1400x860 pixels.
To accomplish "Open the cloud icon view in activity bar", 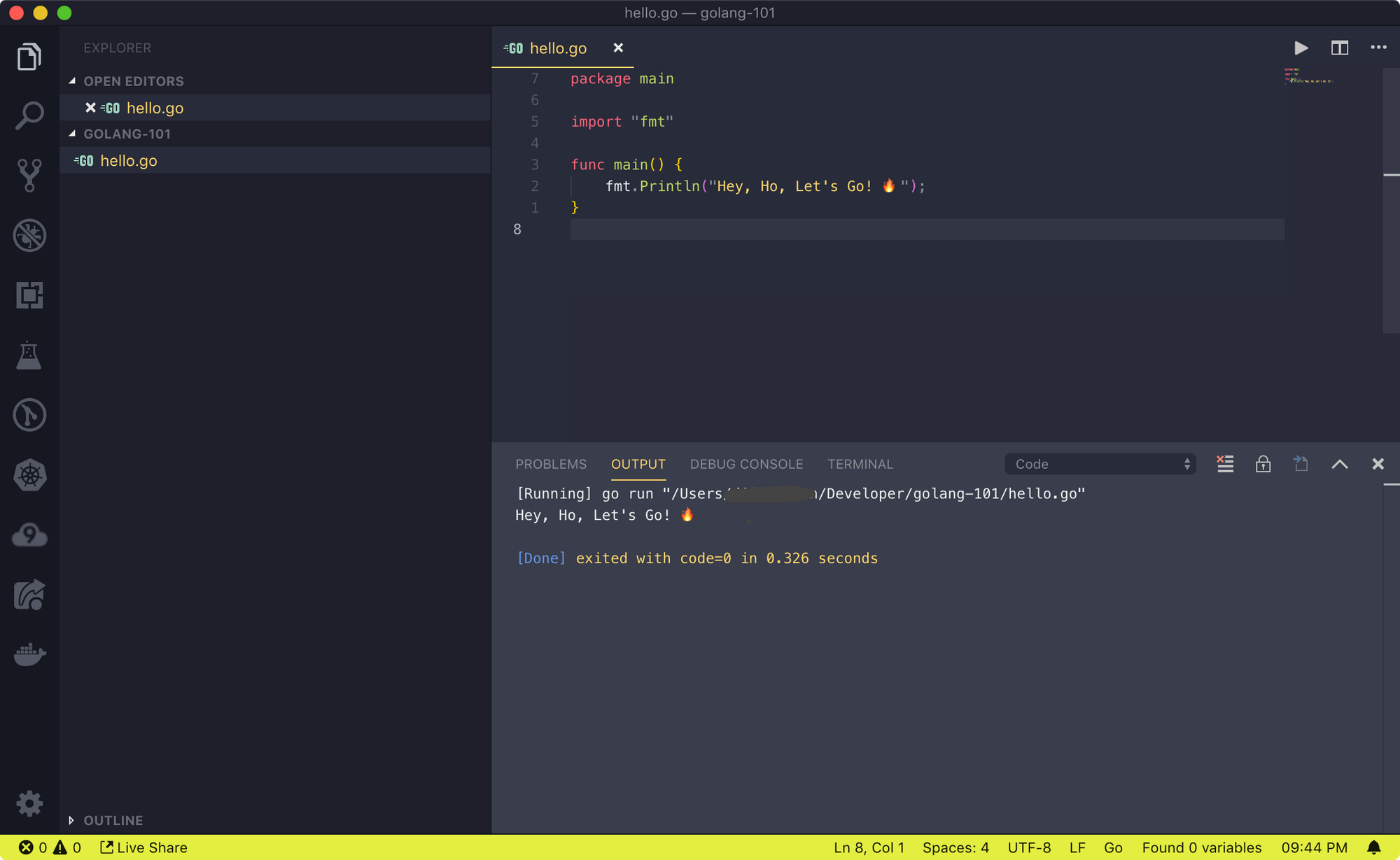I will pos(29,535).
